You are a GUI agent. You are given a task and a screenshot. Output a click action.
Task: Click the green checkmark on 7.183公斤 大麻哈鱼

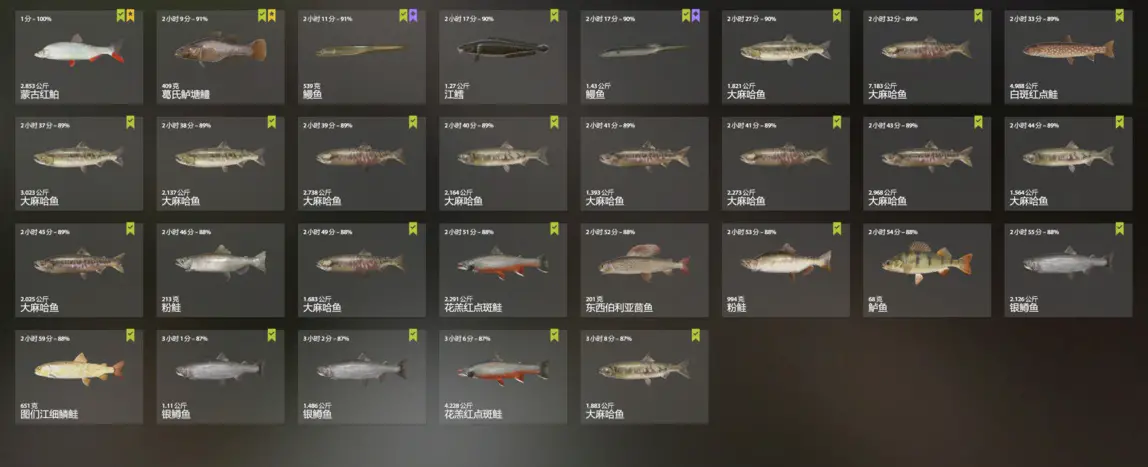[978, 15]
